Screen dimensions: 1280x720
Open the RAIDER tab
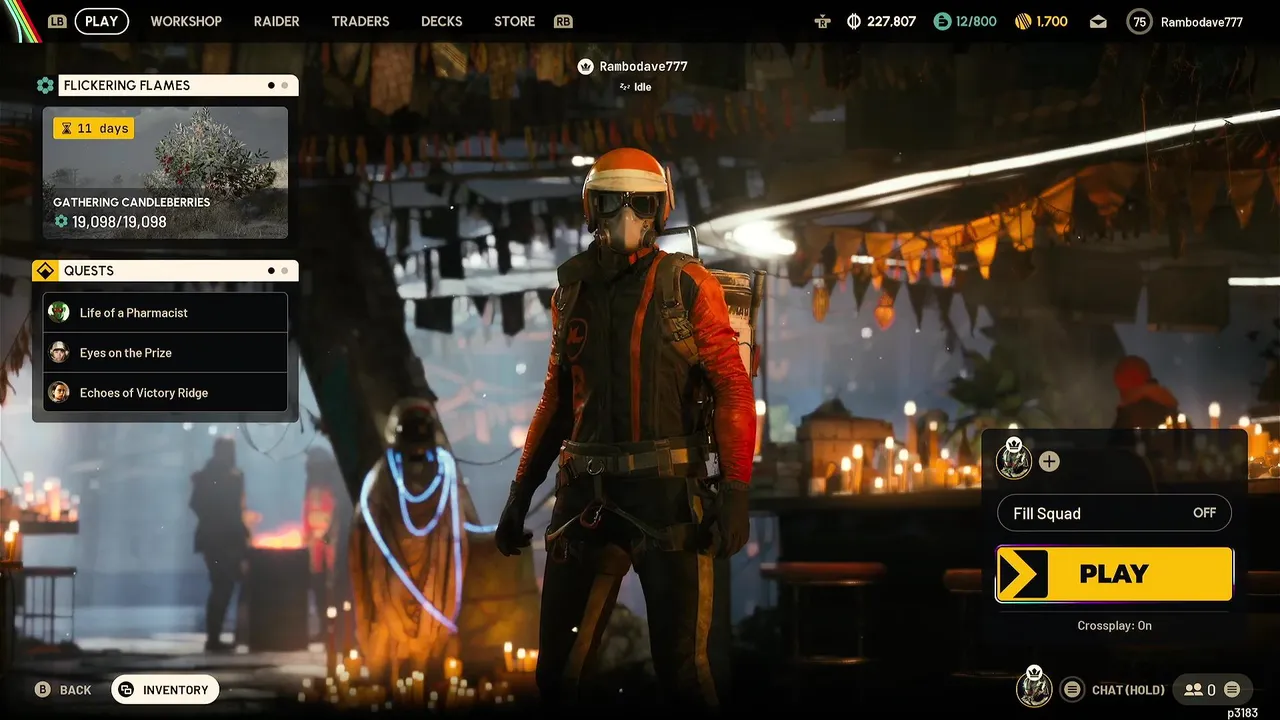[277, 21]
